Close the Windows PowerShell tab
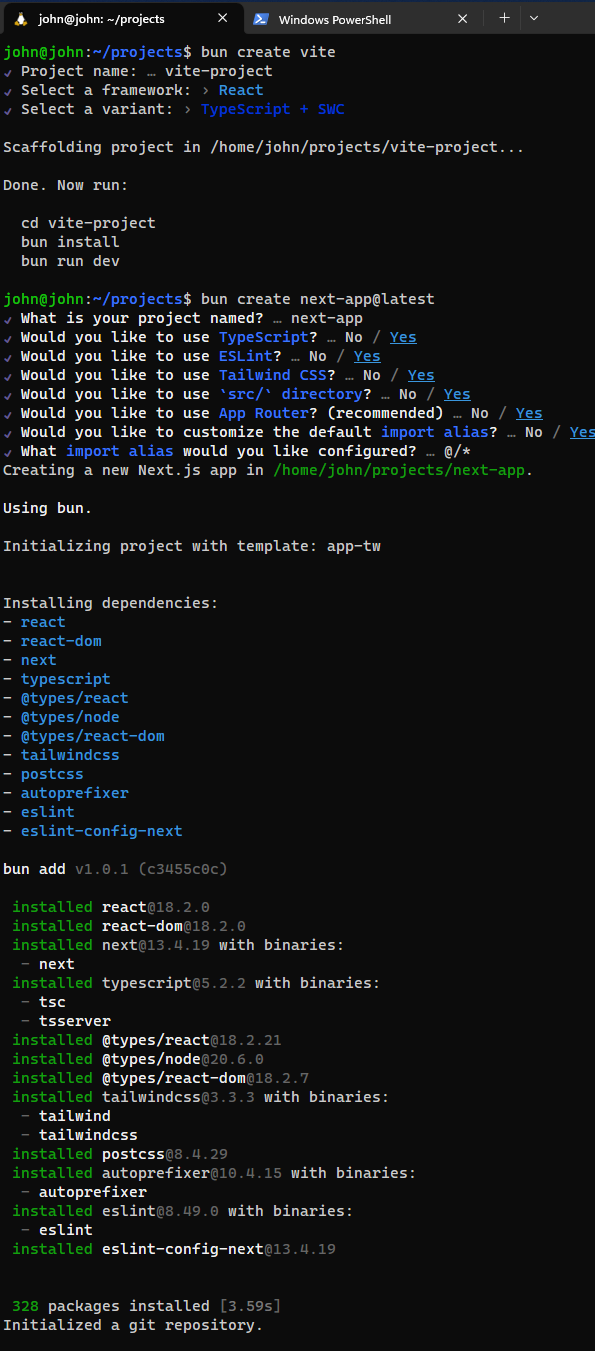 pyautogui.click(x=462, y=17)
